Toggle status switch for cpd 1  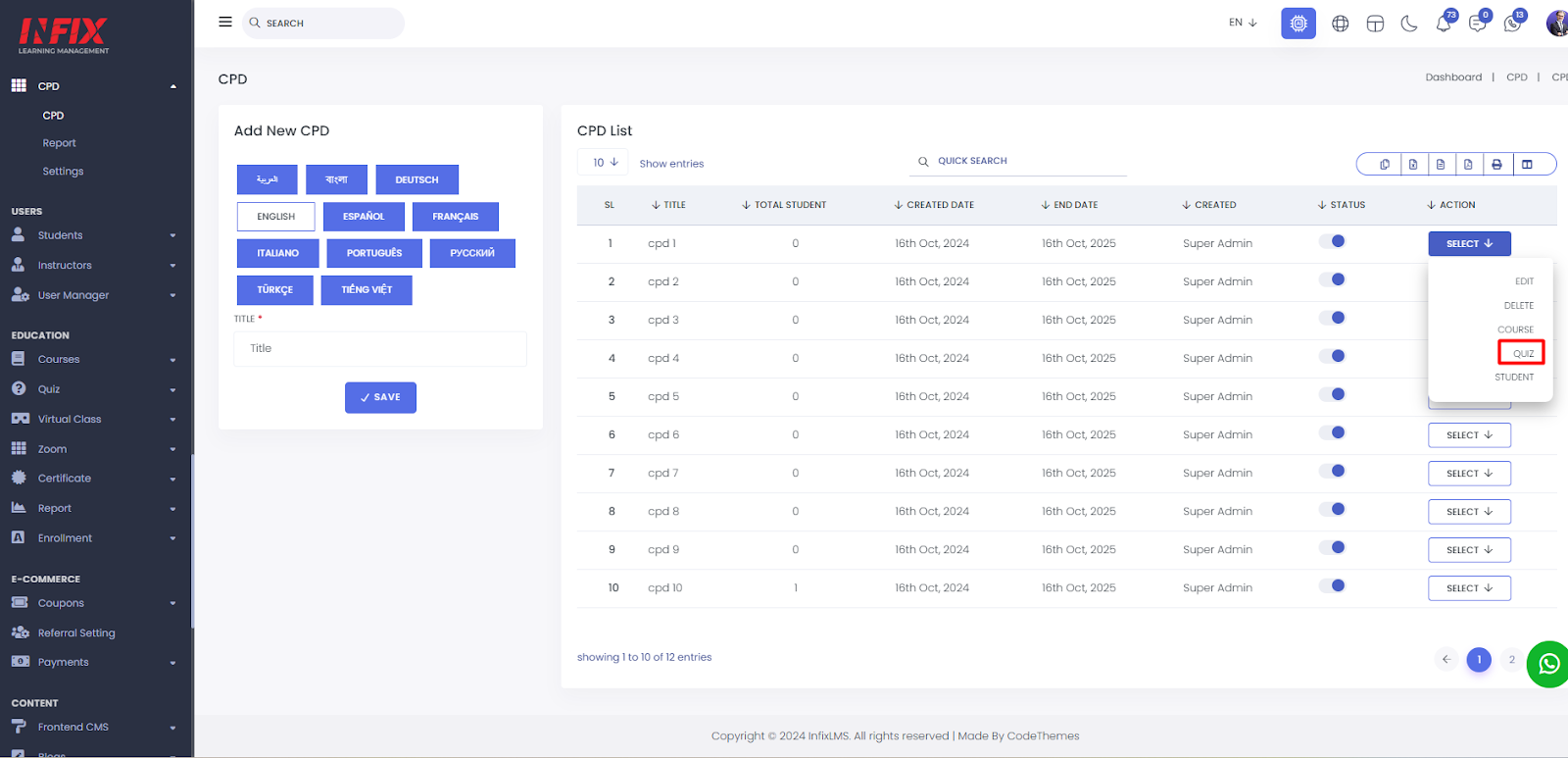pos(1332,241)
